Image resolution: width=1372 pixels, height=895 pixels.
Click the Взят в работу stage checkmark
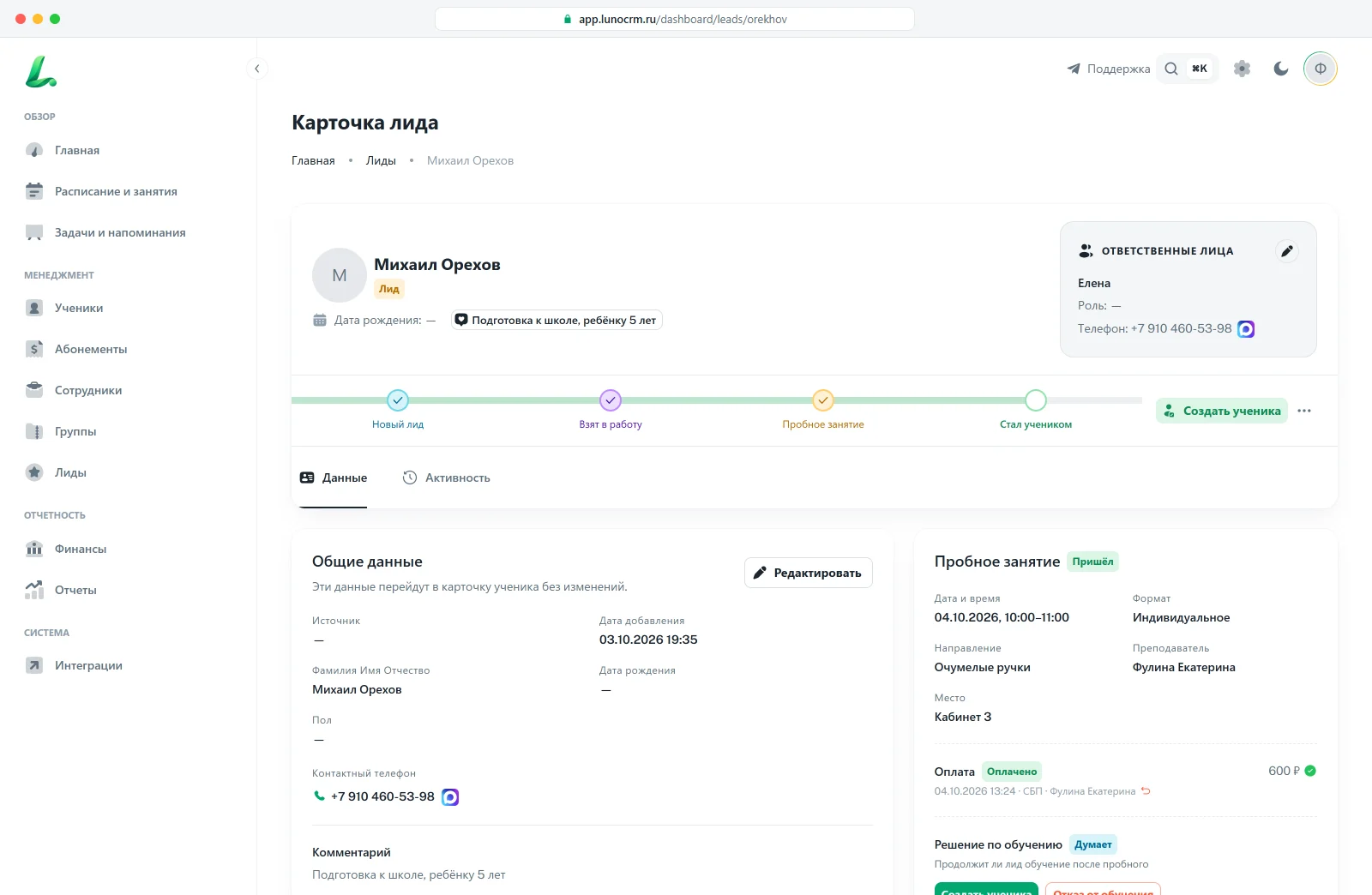[x=611, y=400]
